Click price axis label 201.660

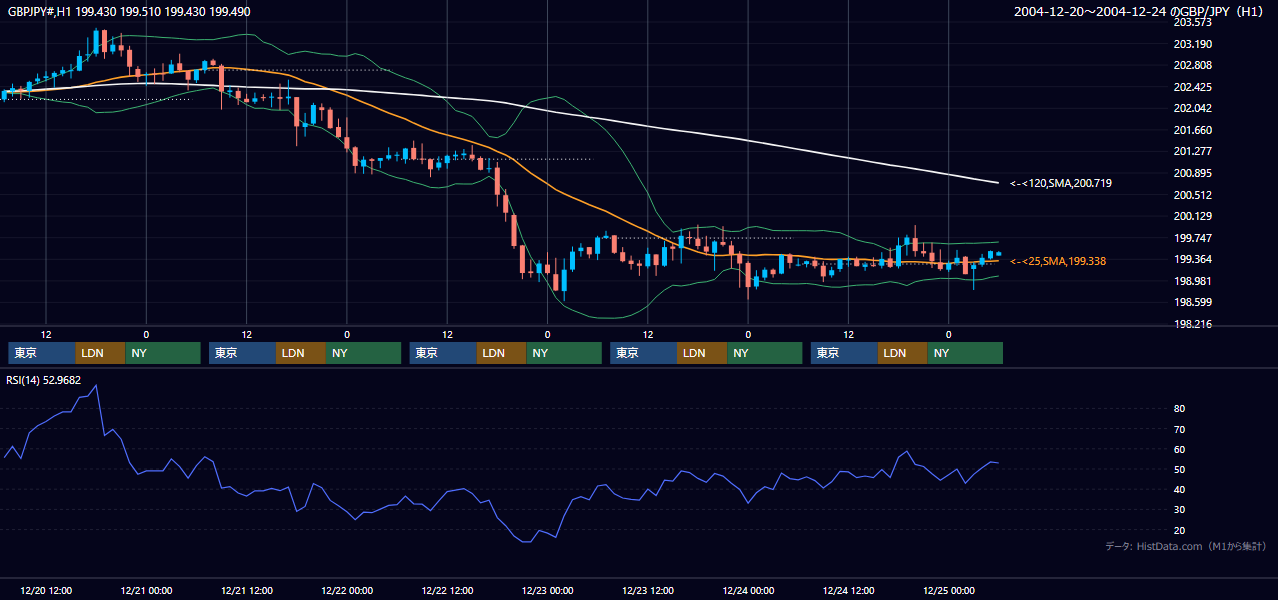coord(1192,130)
